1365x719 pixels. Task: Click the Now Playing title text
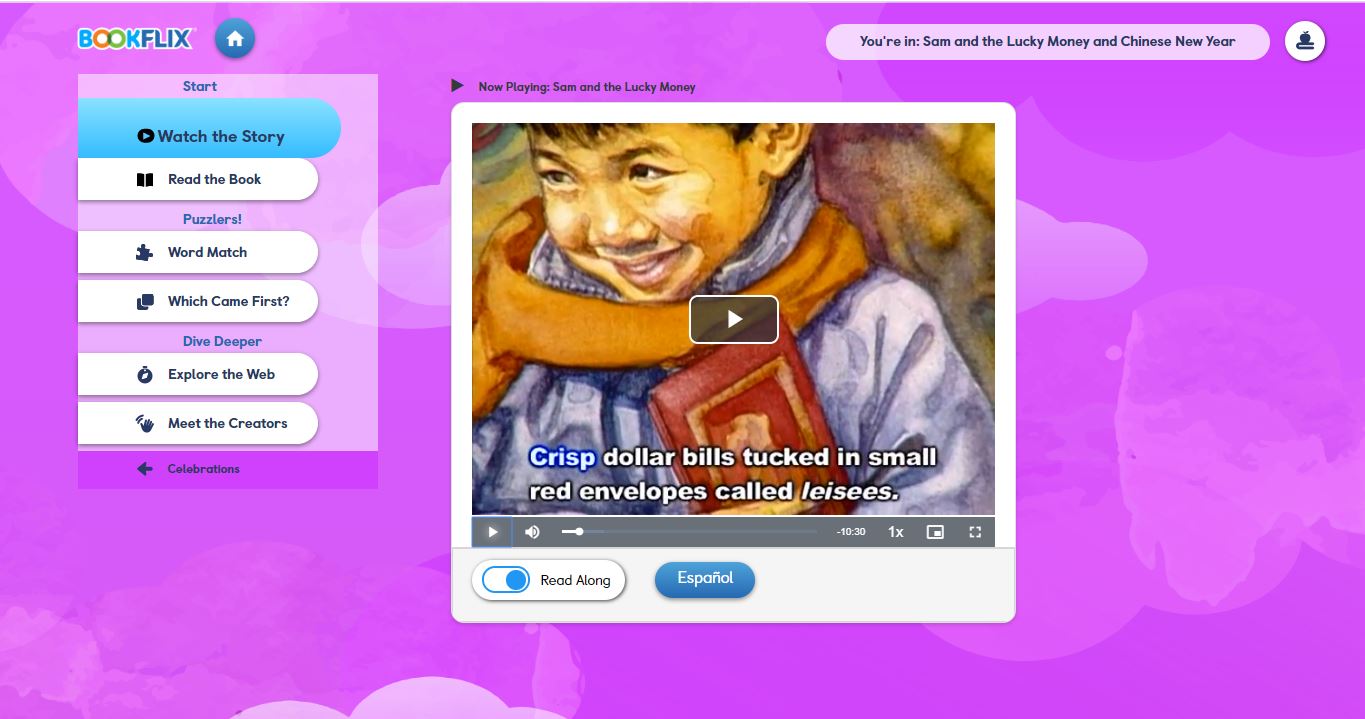(587, 87)
